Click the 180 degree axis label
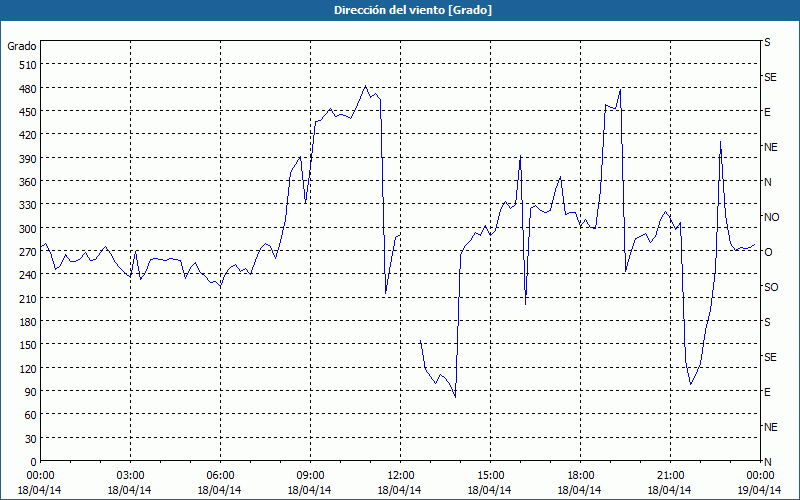Viewport: 800px width, 500px height. click(28, 322)
